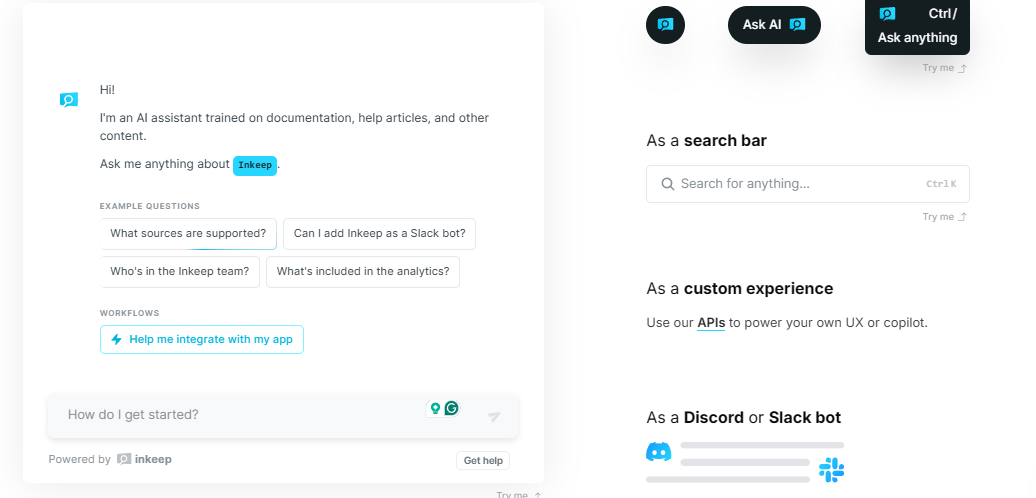Start 'Help me integrate with my app' workflow
This screenshot has width=1036, height=498.
[201, 339]
